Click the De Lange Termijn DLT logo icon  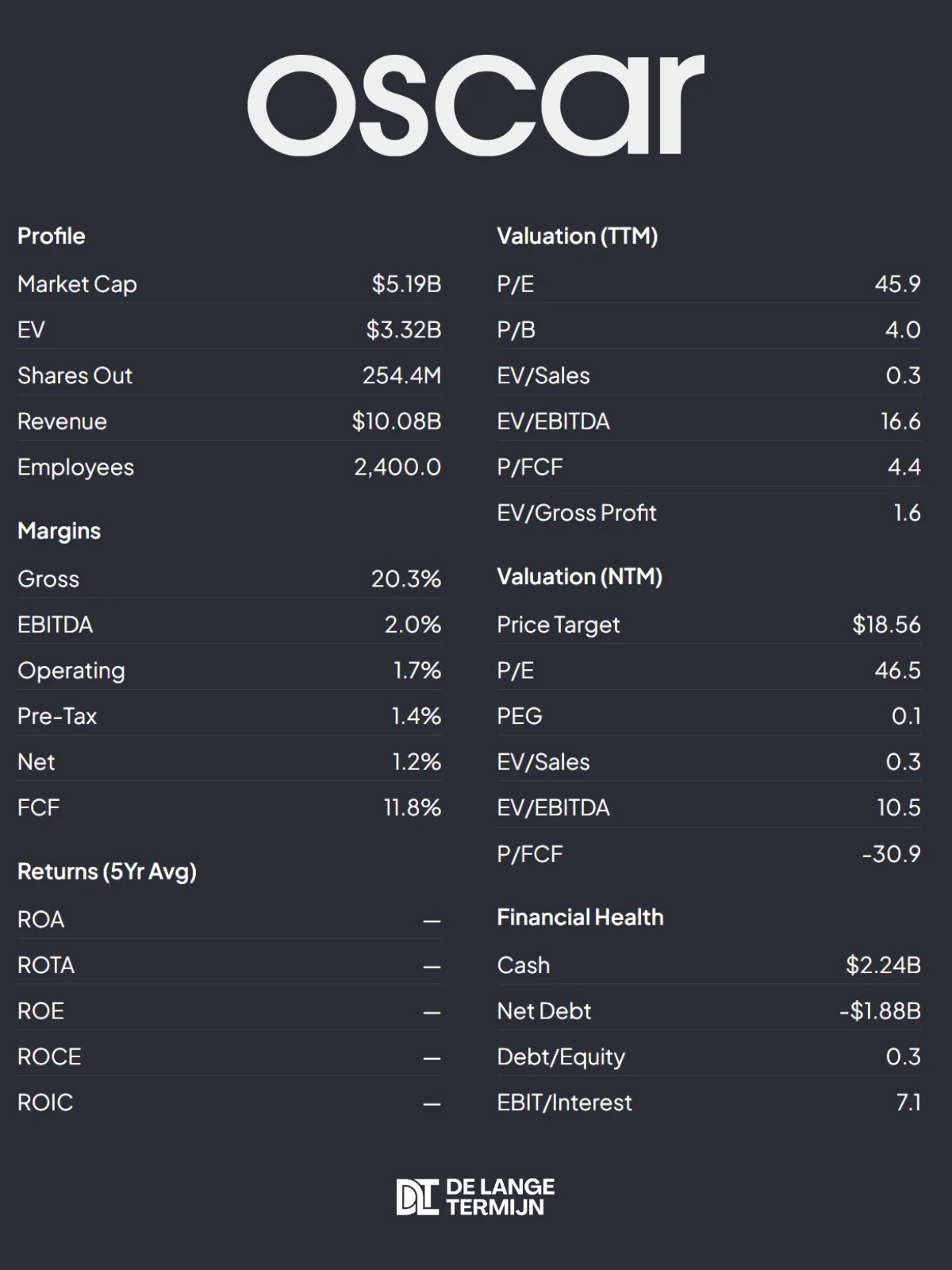point(416,1197)
